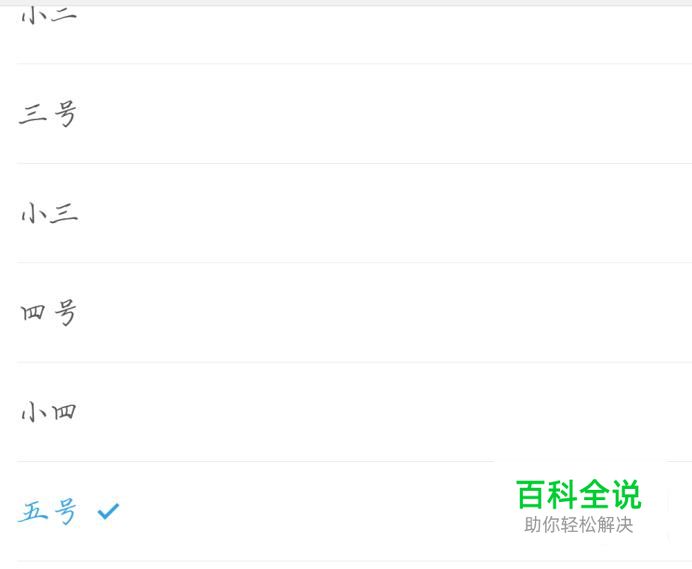Pick the 四号 font size entry
Screen dimensions: 692x569
click(49, 313)
